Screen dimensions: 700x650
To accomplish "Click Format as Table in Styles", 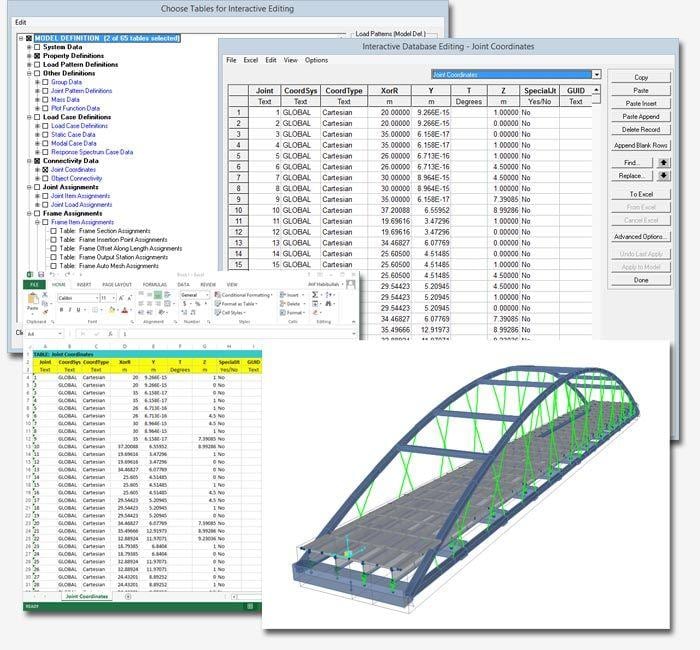I will click(x=236, y=304).
